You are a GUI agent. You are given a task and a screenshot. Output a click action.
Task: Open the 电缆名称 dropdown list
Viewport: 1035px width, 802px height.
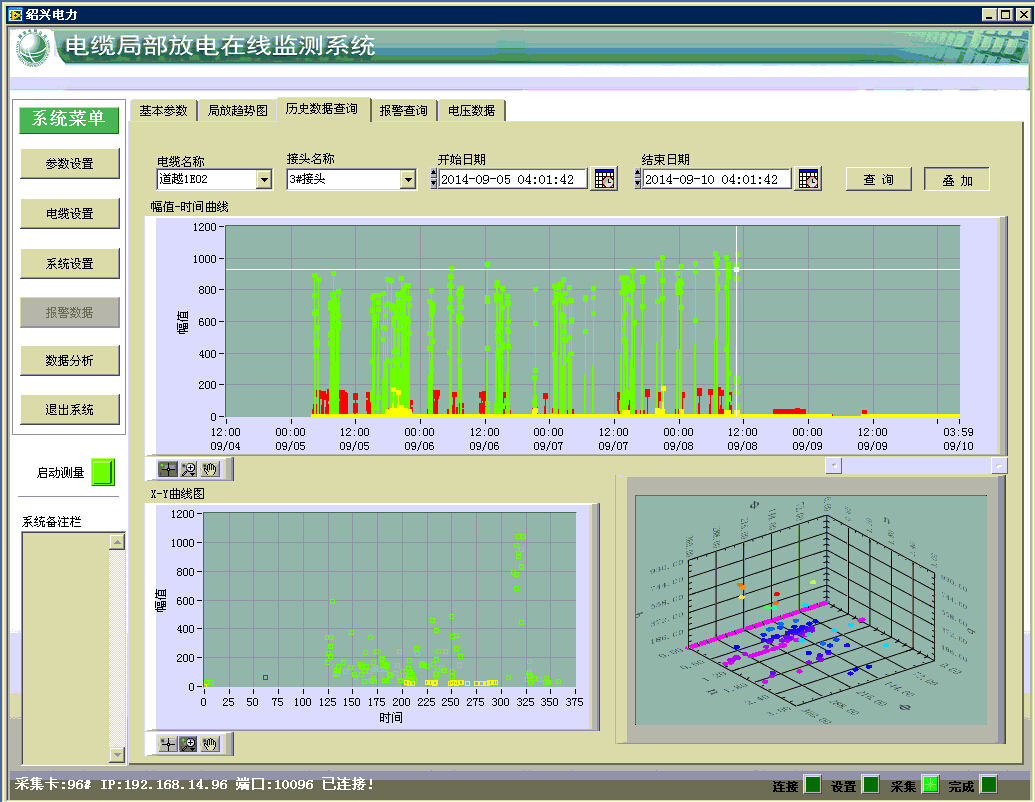[x=264, y=180]
